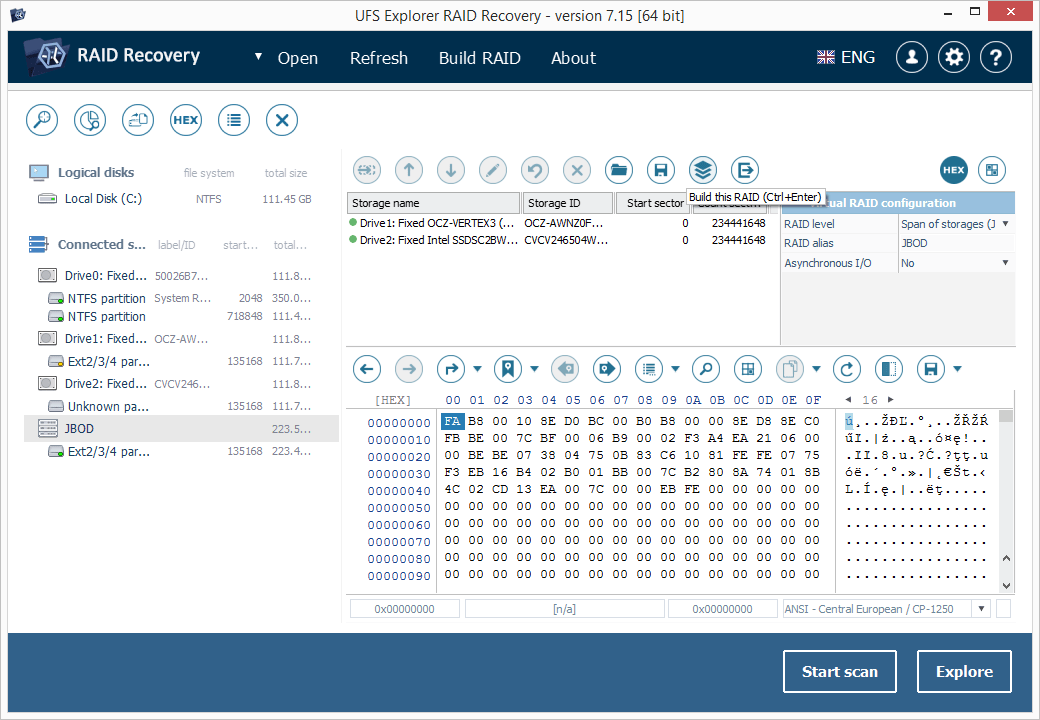The width and height of the screenshot is (1040, 720).
Task: Select Drive2 Intel SSDSC2BW row in RAID list
Action: pyautogui.click(x=557, y=240)
